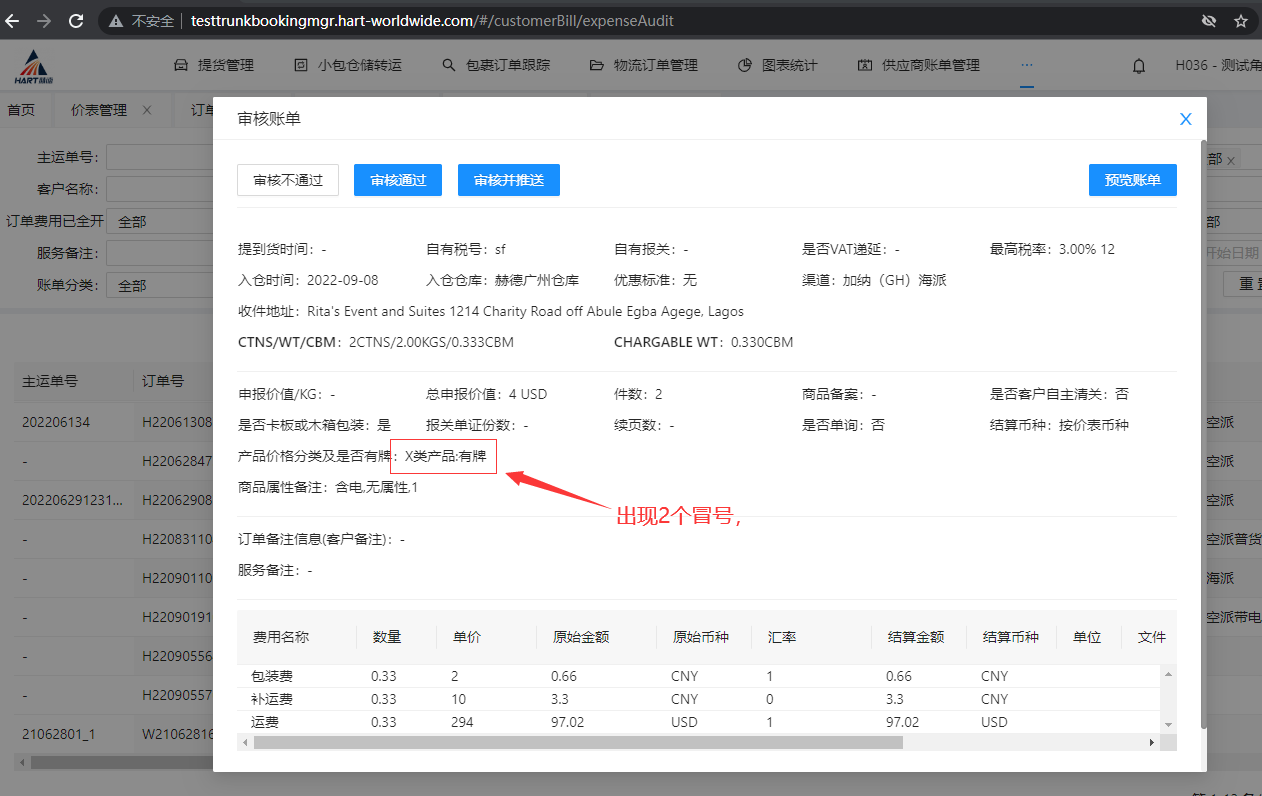Click the 预览账单 button

pyautogui.click(x=1132, y=180)
